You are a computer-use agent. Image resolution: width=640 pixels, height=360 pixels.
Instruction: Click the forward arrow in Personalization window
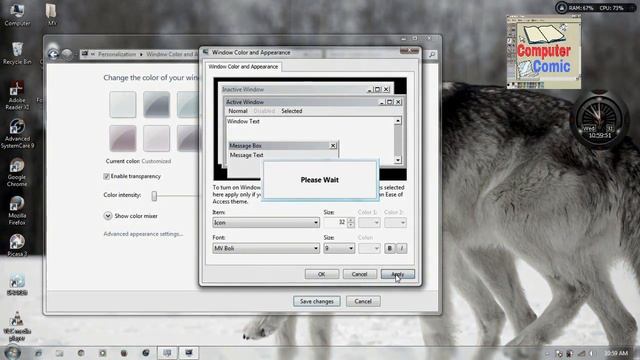click(x=67, y=54)
